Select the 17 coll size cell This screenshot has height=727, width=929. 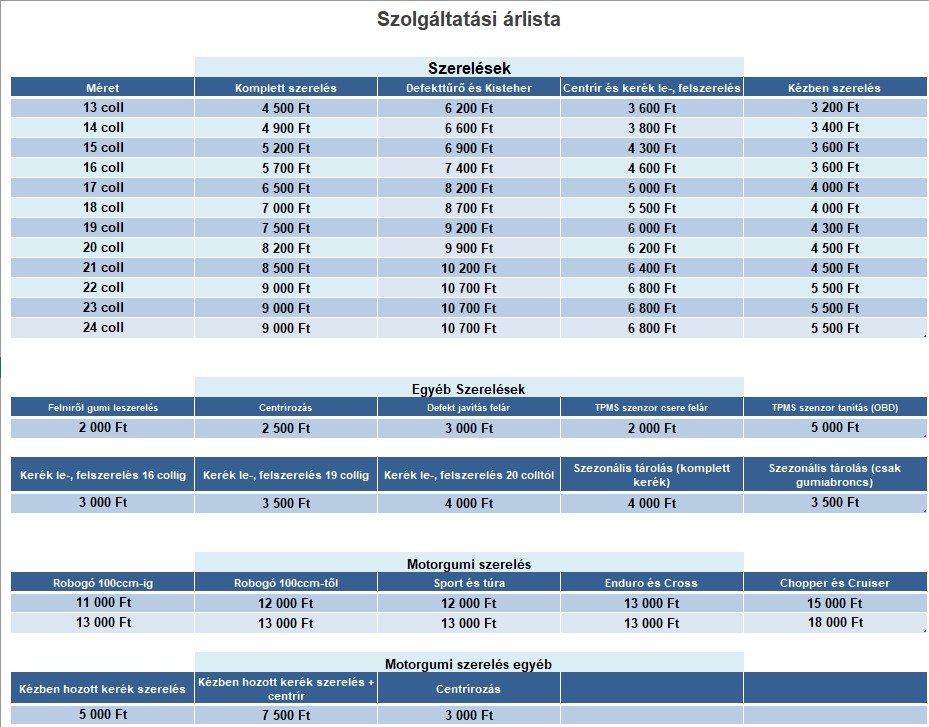103,187
